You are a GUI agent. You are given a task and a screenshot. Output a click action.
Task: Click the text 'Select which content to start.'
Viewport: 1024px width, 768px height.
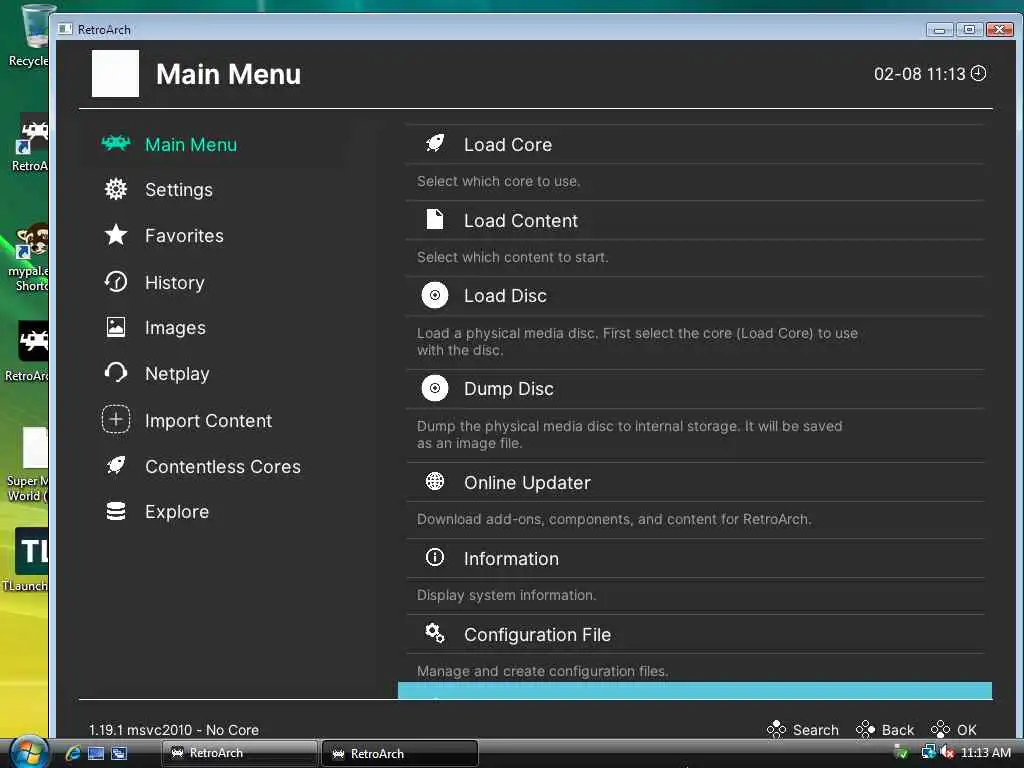[512, 257]
